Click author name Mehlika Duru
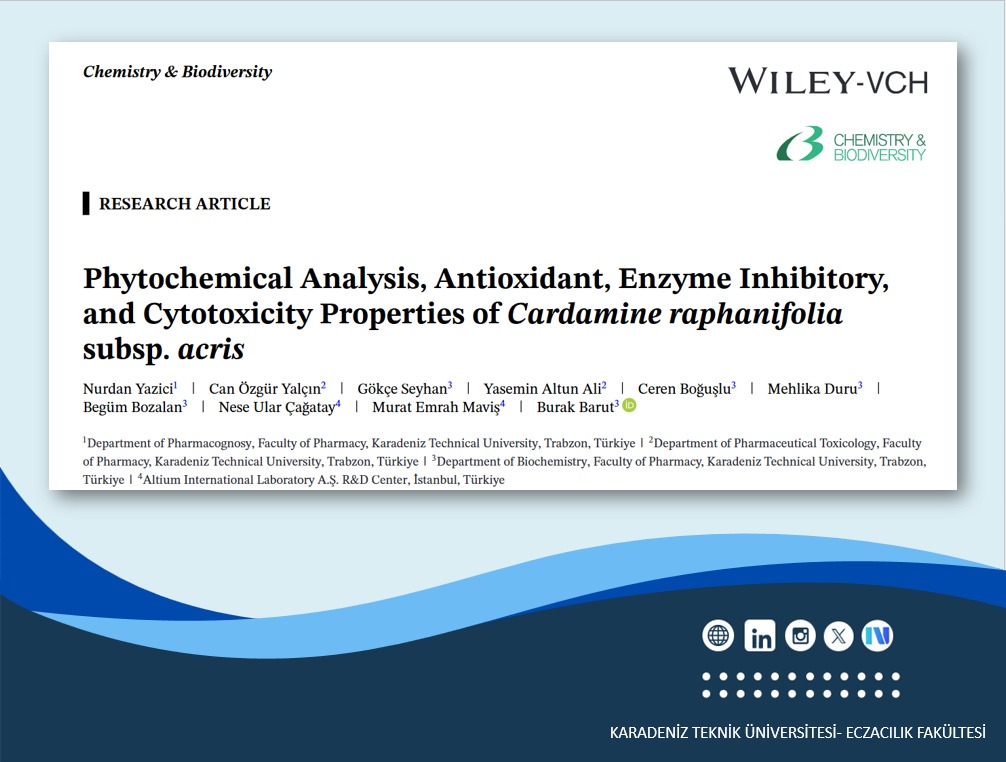 click(811, 388)
